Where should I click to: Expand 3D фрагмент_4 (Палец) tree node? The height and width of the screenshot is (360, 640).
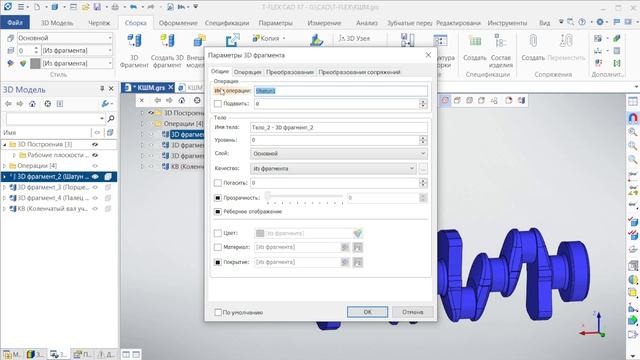pos(4,198)
